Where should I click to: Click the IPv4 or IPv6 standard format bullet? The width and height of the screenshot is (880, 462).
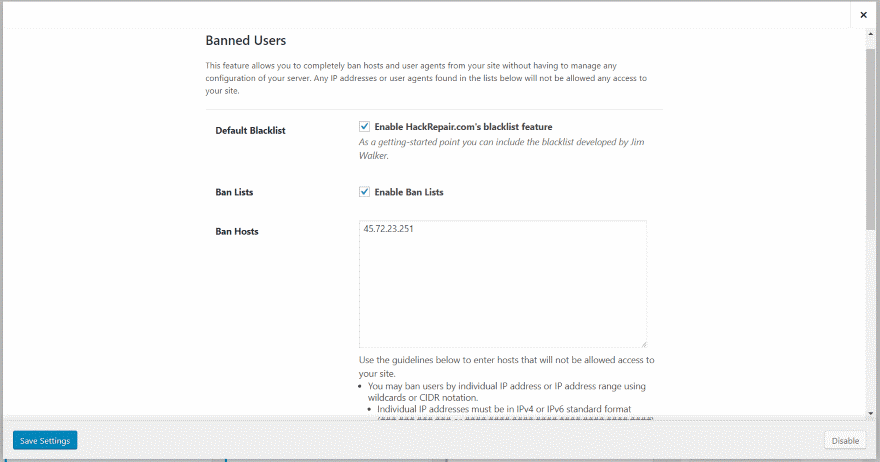click(504, 409)
